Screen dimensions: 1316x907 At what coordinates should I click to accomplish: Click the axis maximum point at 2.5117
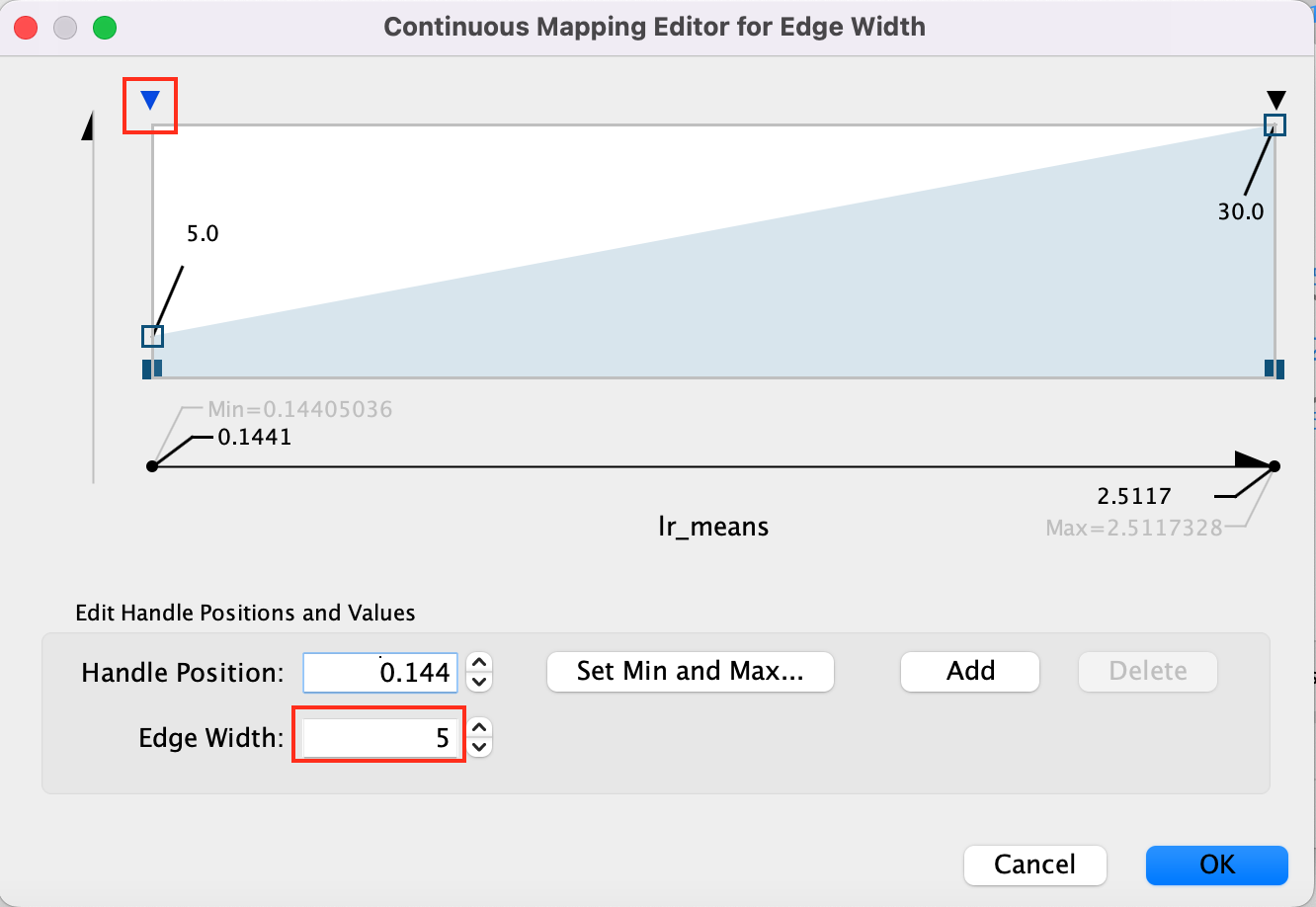(x=1275, y=466)
